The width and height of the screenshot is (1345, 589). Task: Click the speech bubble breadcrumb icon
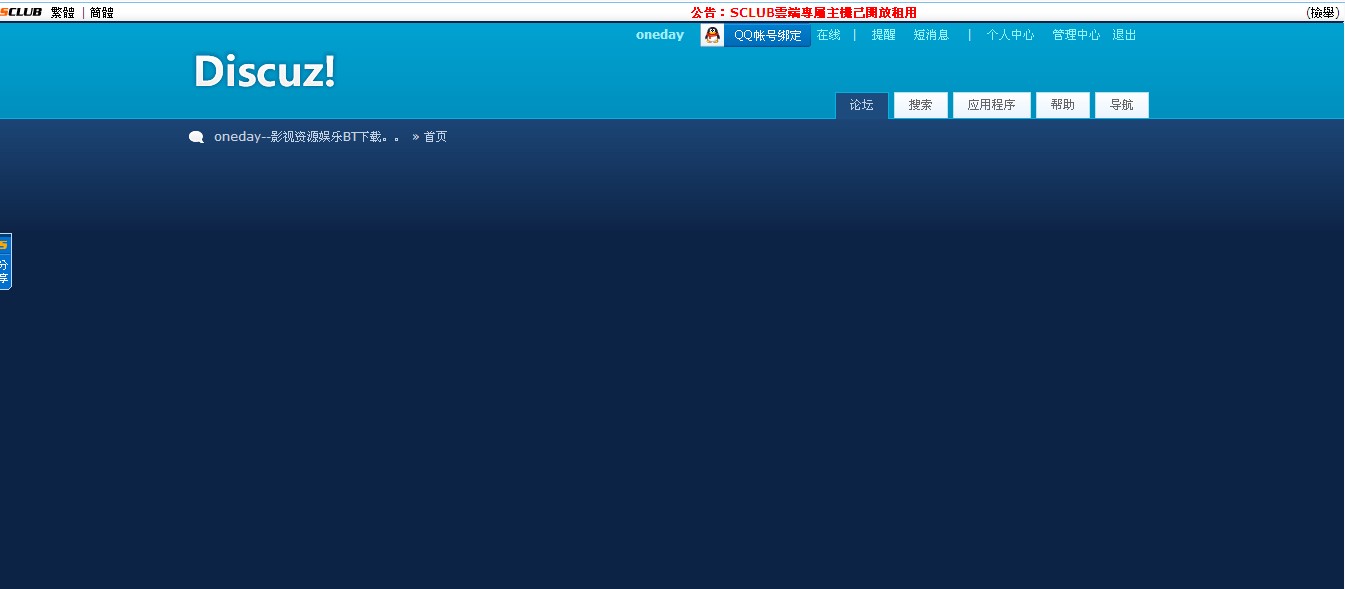point(196,137)
